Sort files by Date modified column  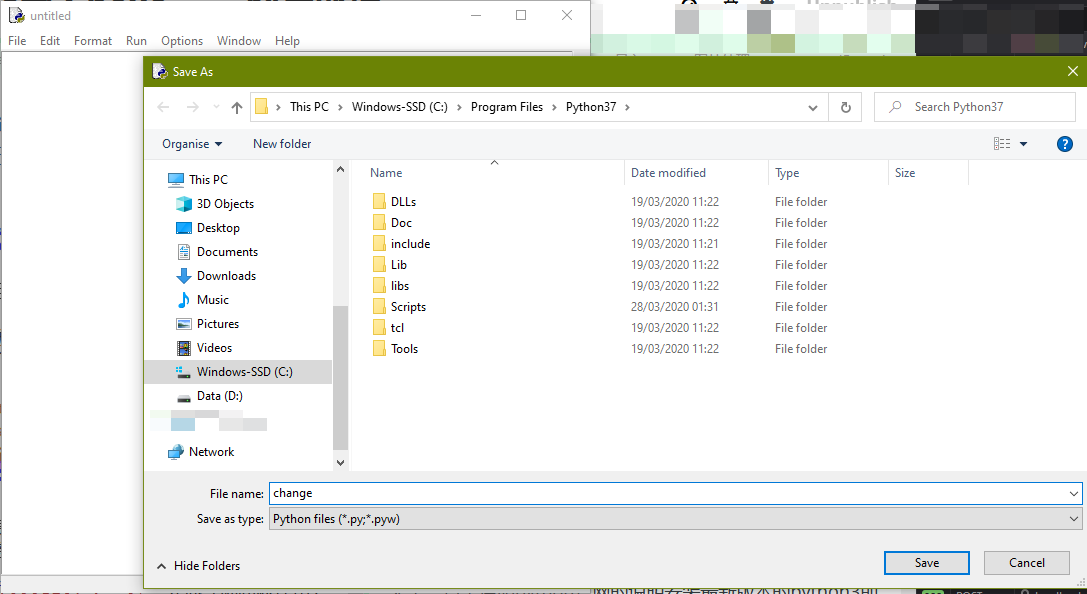(x=668, y=173)
